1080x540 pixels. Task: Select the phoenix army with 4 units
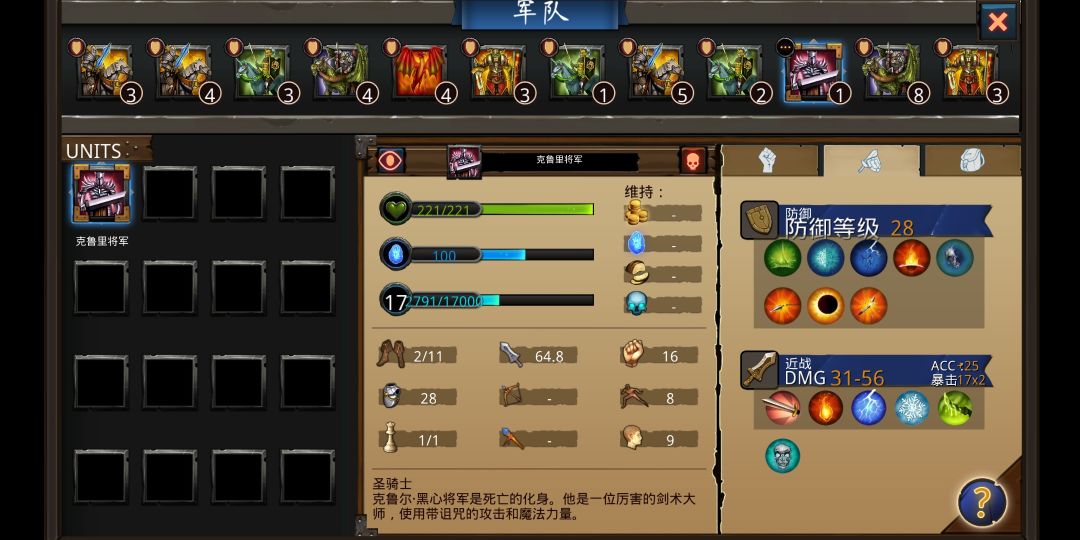coord(420,71)
